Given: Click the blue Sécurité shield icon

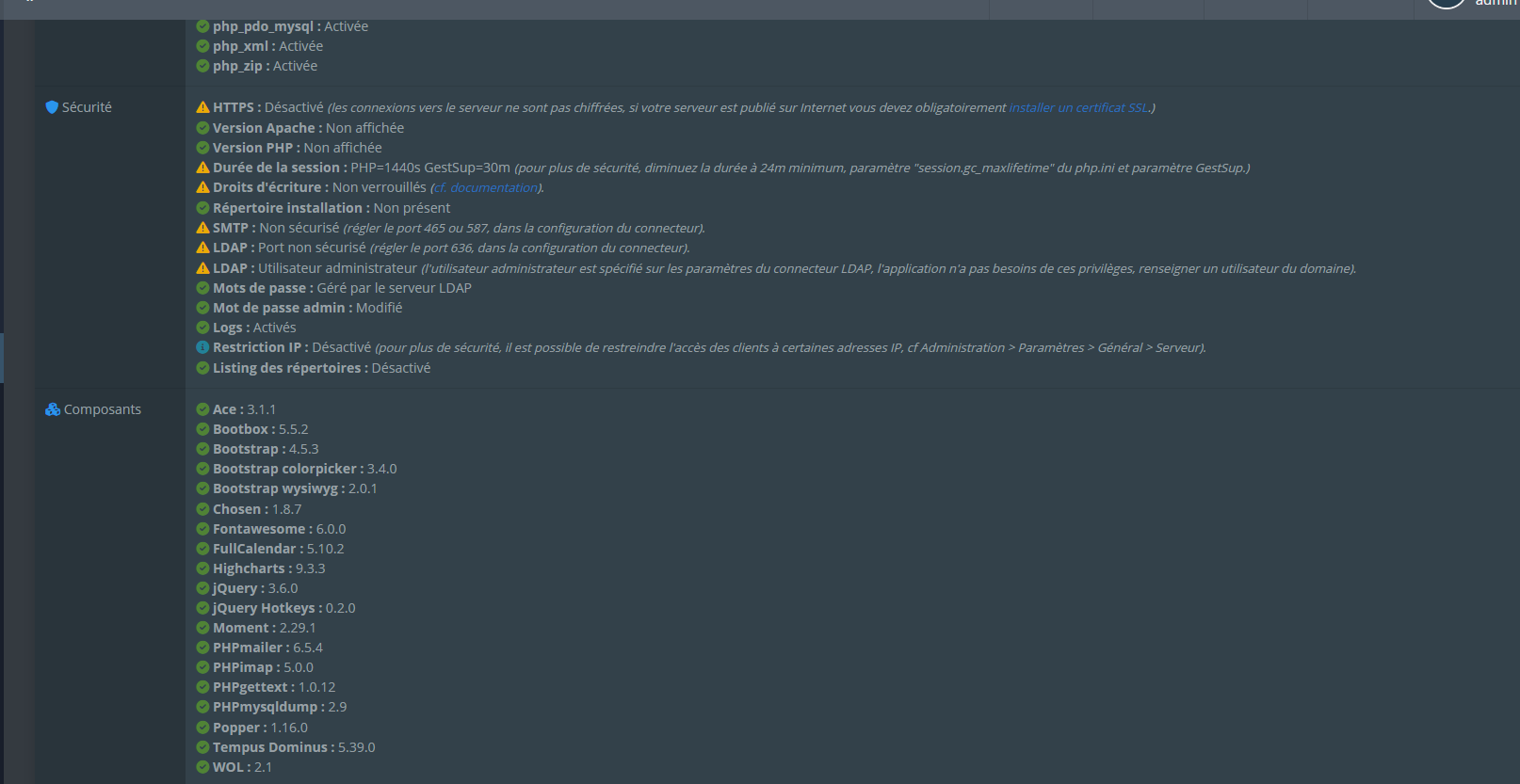Looking at the screenshot, I should 52,107.
